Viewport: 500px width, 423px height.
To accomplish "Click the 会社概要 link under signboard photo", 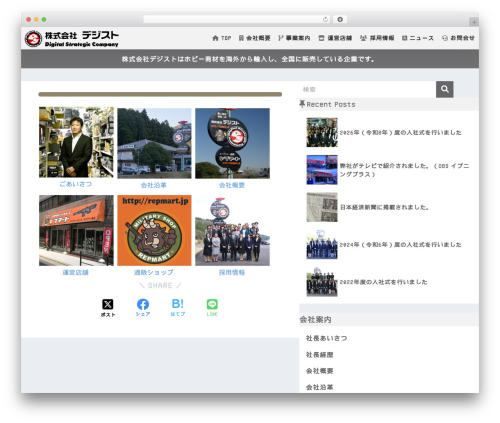I will [x=232, y=185].
